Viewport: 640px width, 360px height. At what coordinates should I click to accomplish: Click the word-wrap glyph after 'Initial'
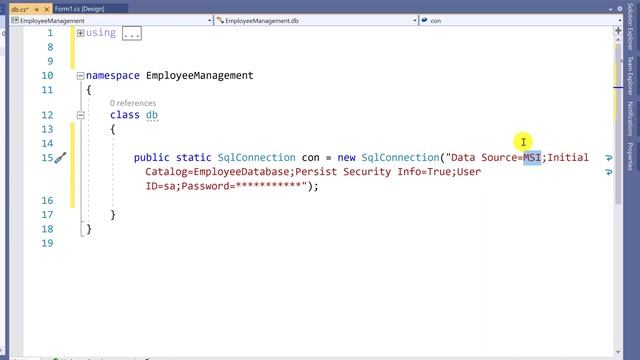(609, 158)
